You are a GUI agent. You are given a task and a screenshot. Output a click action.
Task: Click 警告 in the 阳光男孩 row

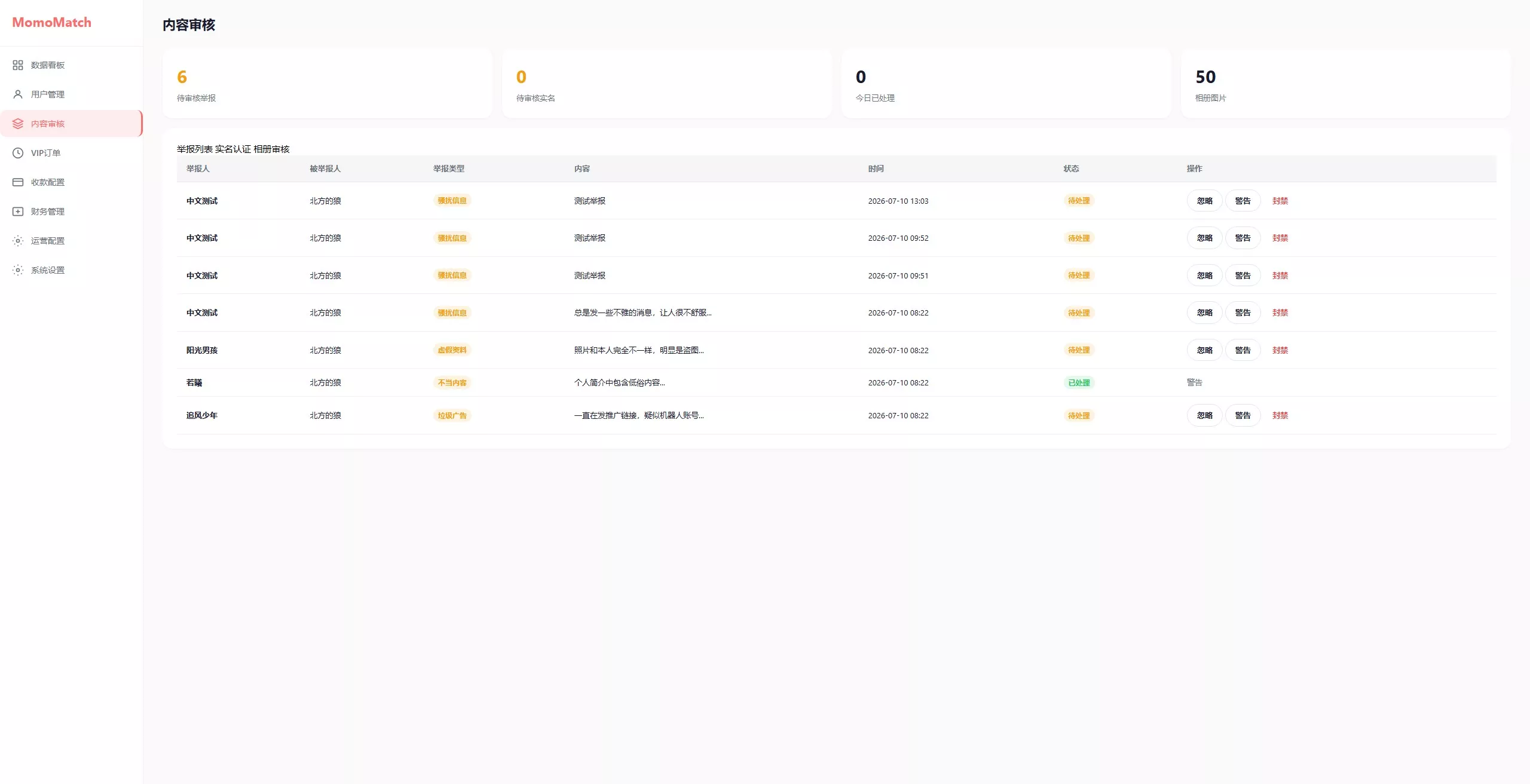coord(1243,350)
